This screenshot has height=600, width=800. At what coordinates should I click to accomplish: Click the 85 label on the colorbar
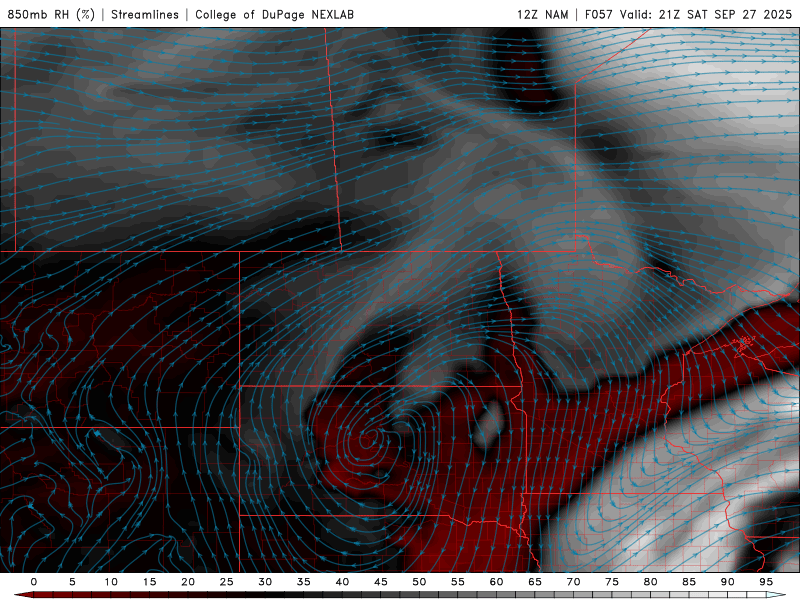coord(689,582)
